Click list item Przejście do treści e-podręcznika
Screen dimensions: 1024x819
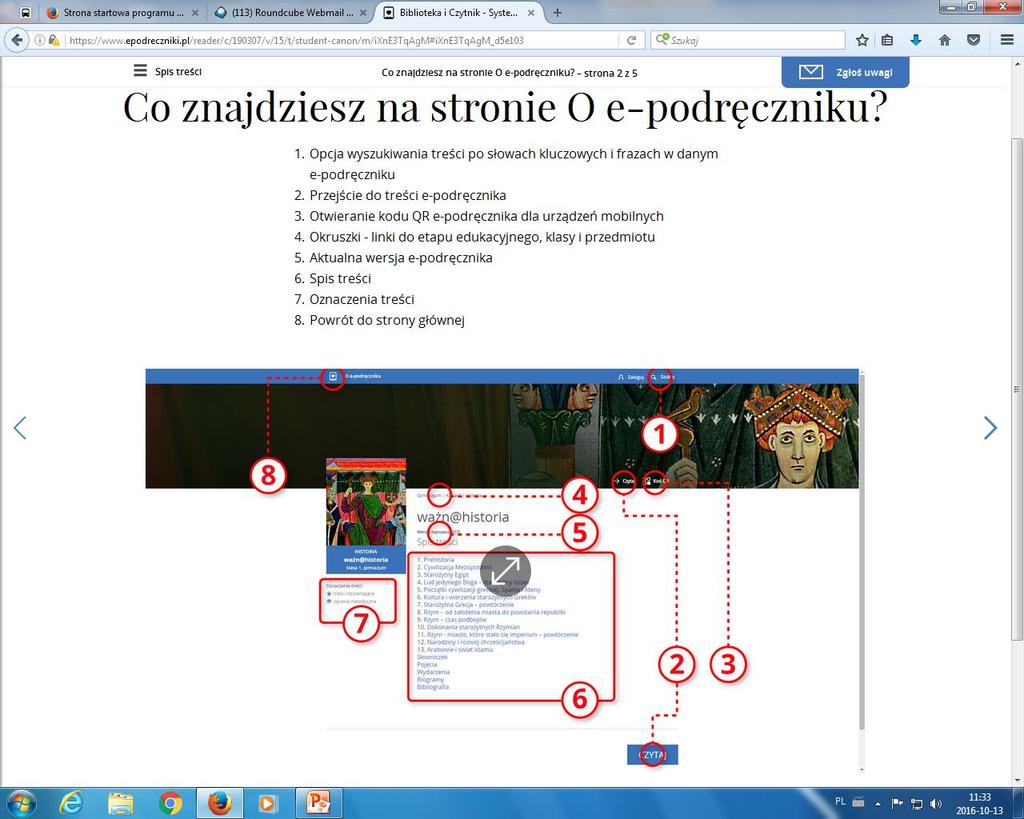[x=408, y=195]
